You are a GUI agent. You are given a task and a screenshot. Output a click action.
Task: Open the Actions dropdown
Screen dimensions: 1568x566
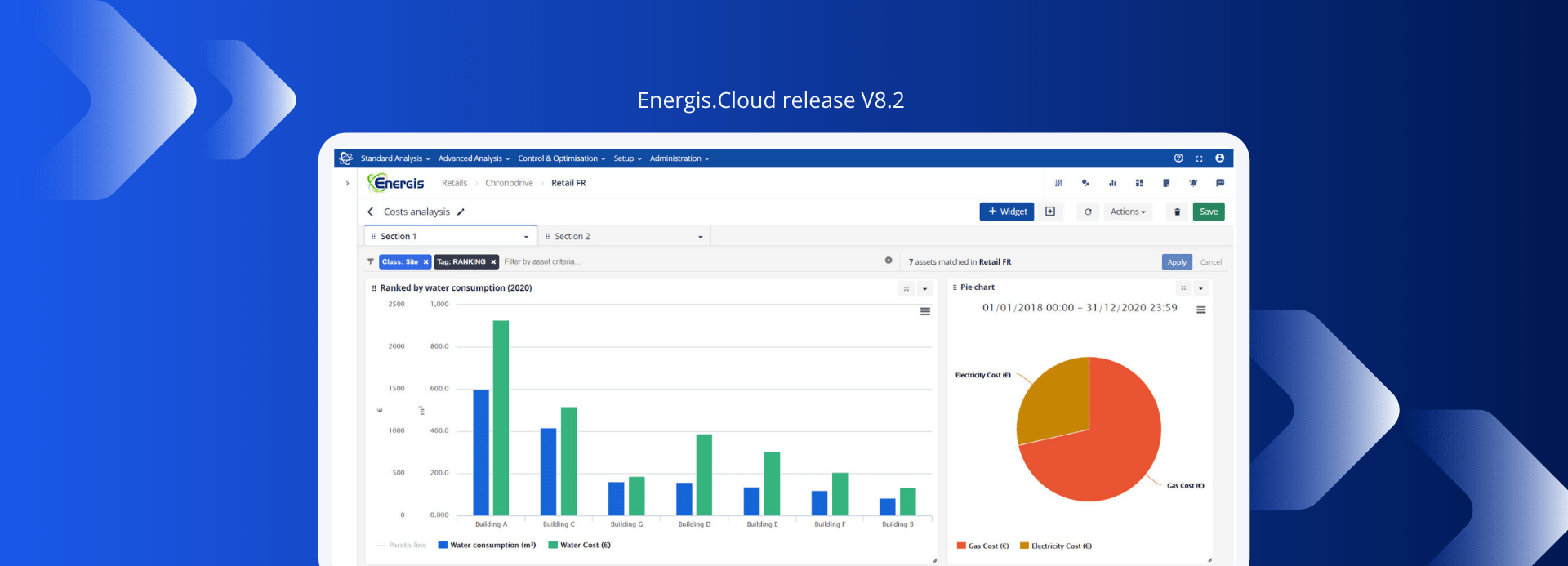coord(1128,212)
